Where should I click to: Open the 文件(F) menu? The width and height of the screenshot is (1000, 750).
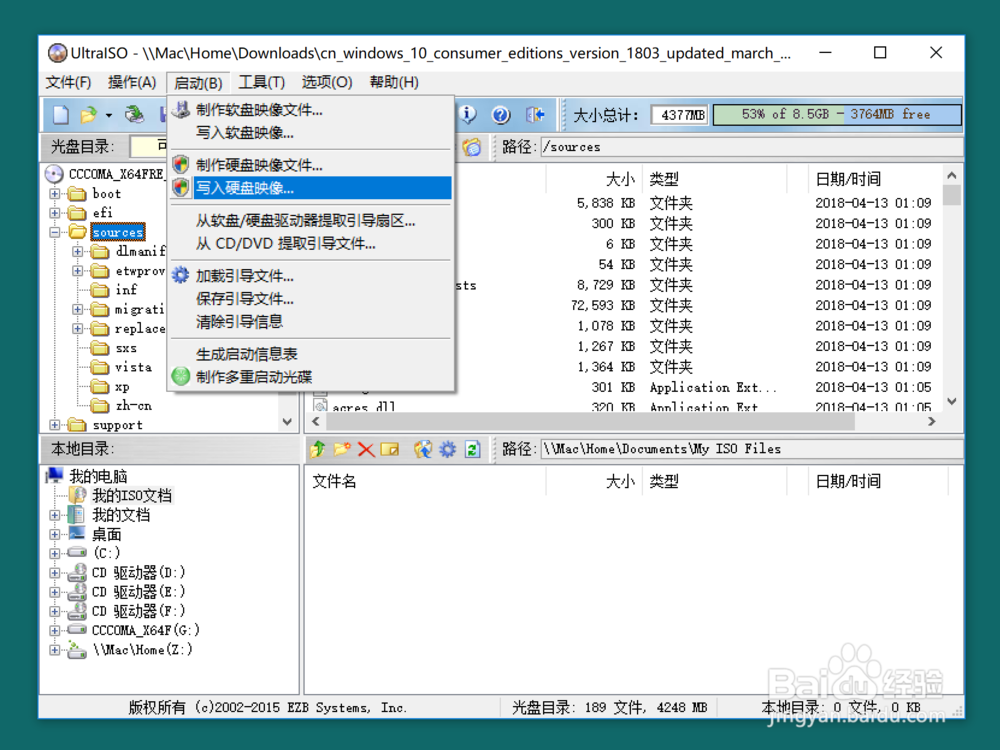point(68,82)
